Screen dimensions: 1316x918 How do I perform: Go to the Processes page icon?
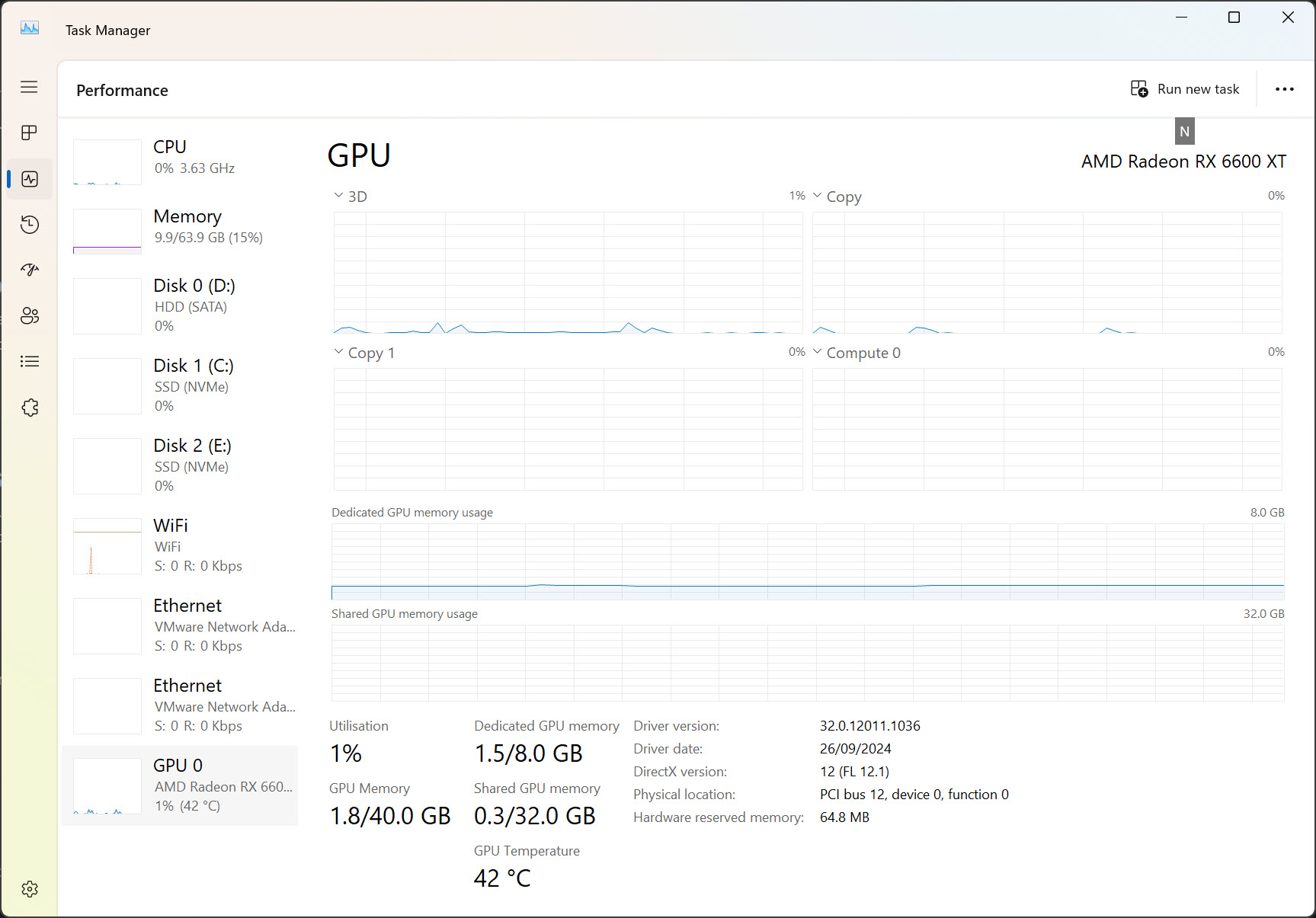pos(29,133)
